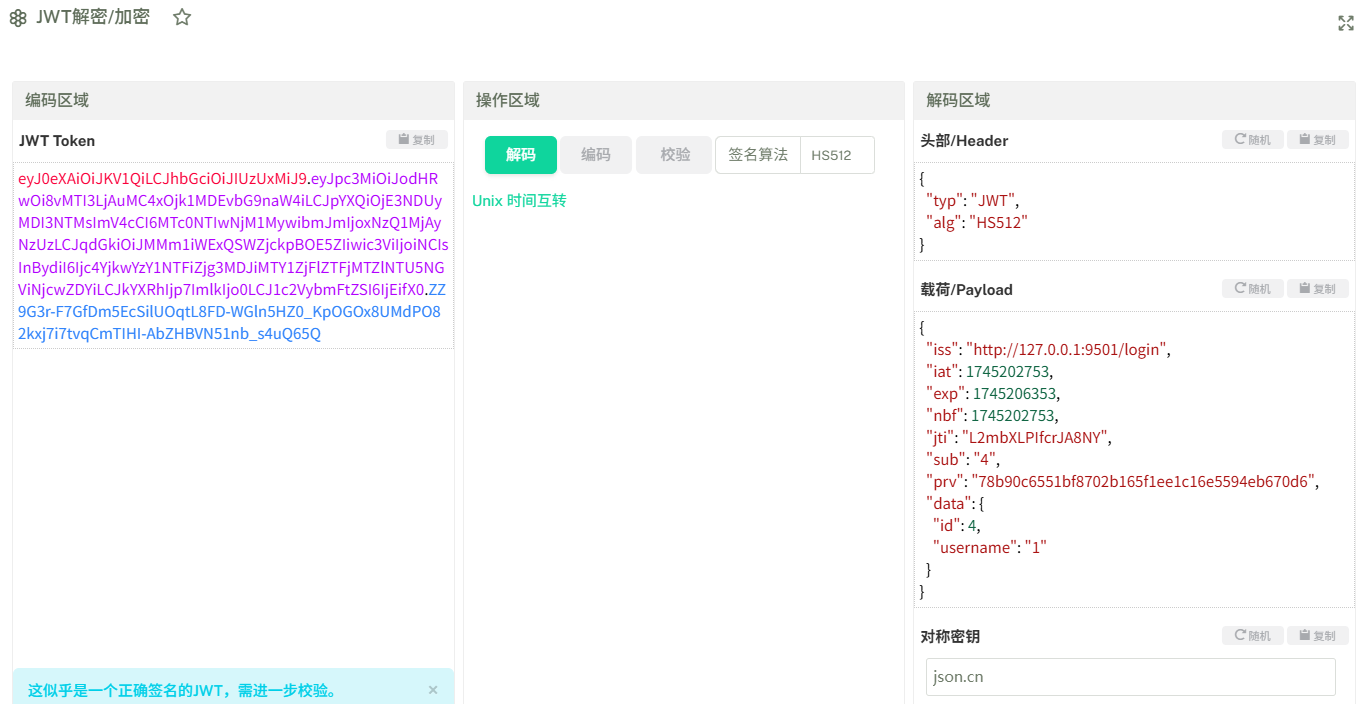Copy the 对称密钥 value
The image size is (1368, 704).
1318,636
